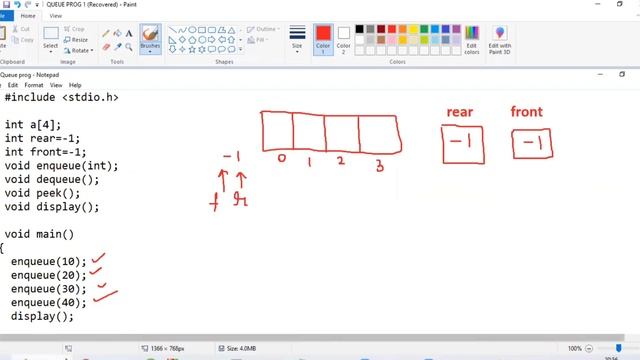Choose the Curve shape
The image size is (640, 360).
coord(182,30)
